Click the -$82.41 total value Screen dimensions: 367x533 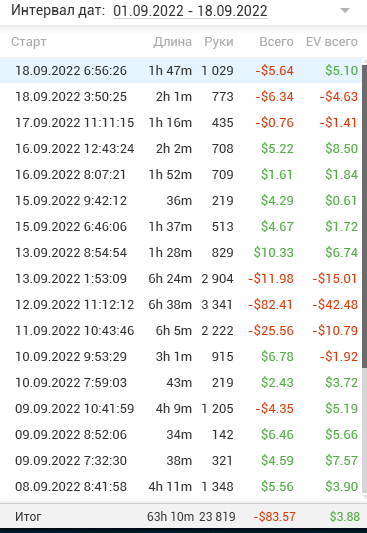[270, 305]
